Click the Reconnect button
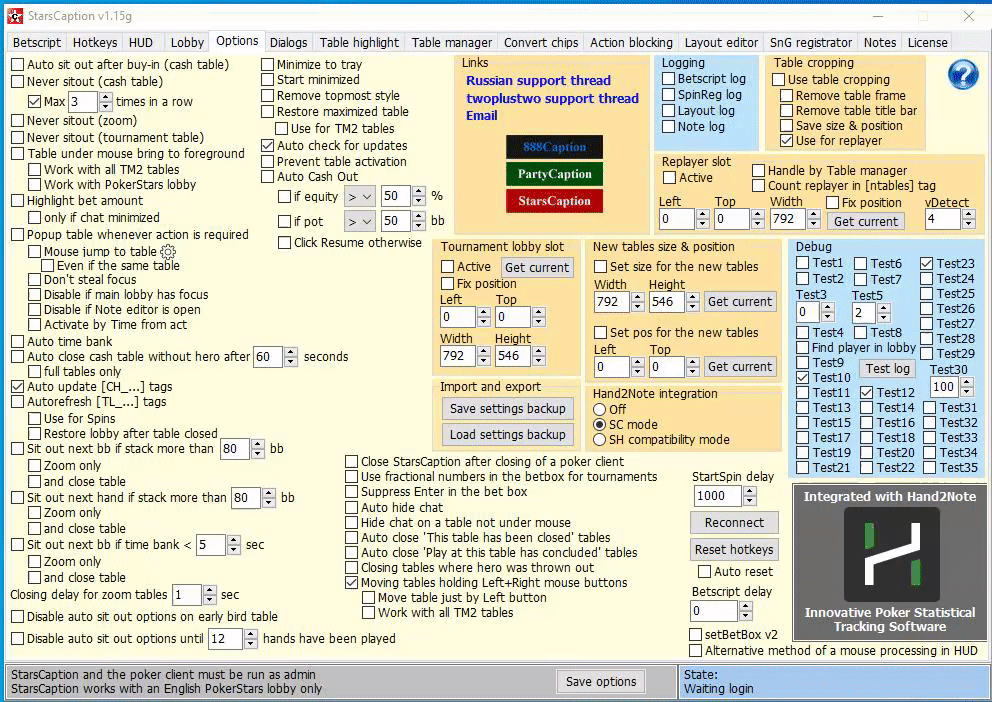 pyautogui.click(x=734, y=522)
